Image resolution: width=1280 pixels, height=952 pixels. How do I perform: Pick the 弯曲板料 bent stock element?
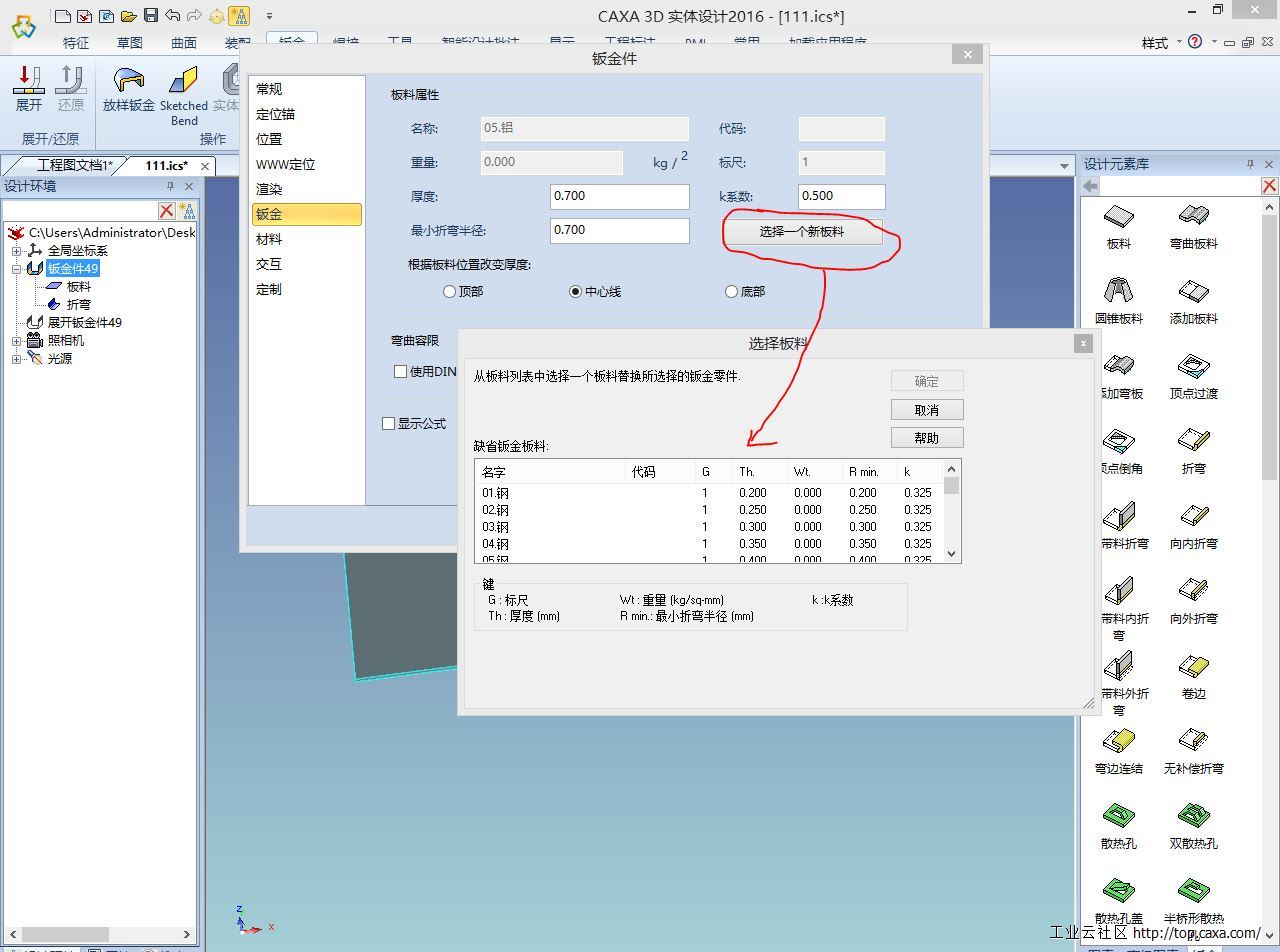(1194, 227)
